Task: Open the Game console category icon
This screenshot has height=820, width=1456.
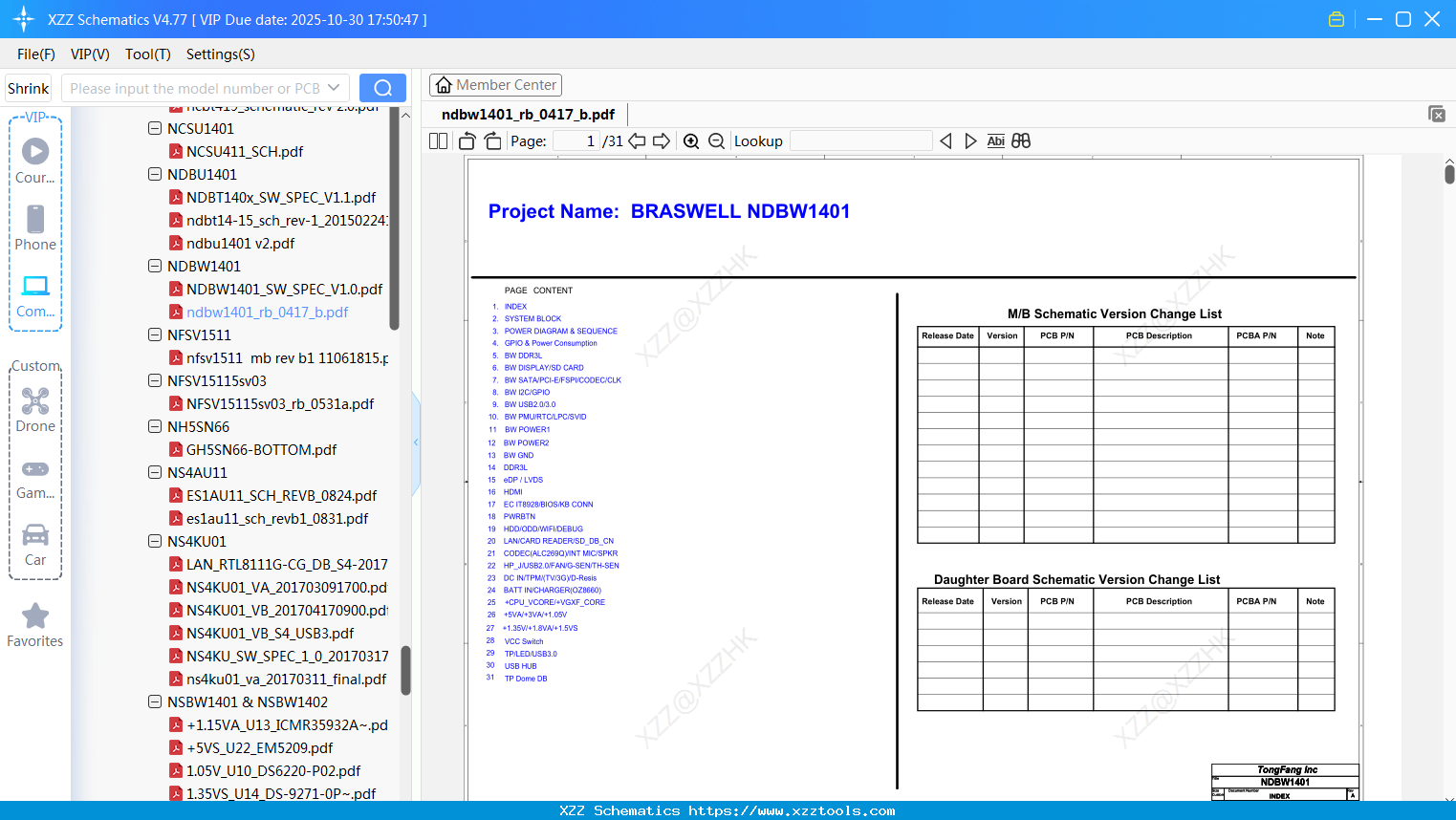Action: click(35, 478)
